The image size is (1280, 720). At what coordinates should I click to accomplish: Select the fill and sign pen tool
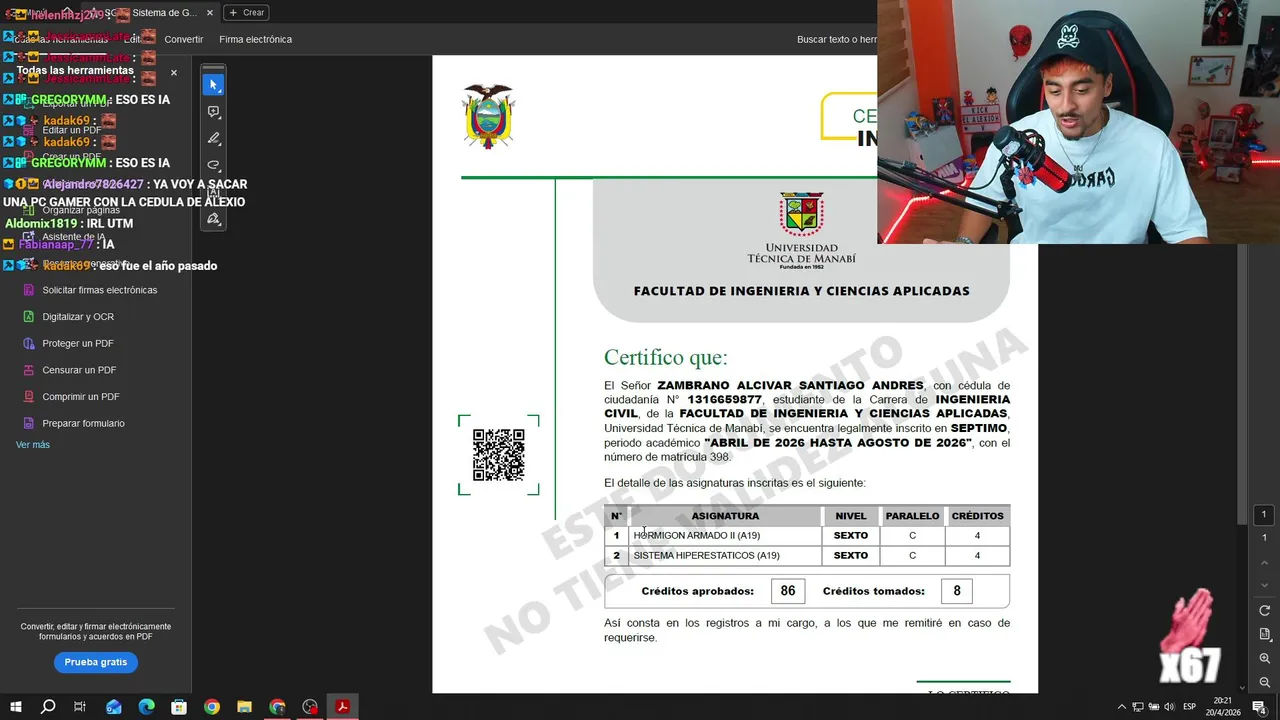tap(213, 218)
